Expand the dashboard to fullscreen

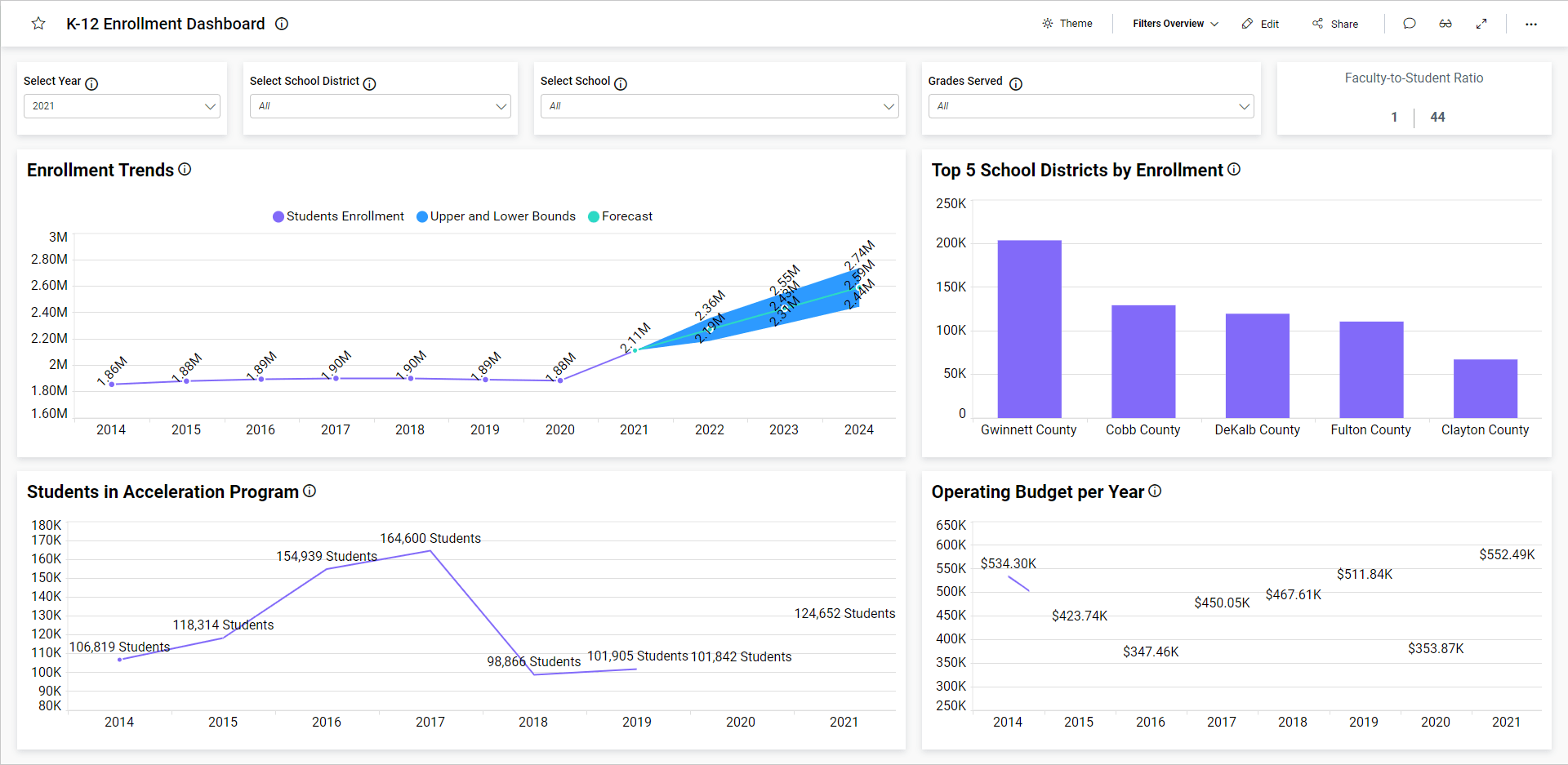tap(1482, 24)
